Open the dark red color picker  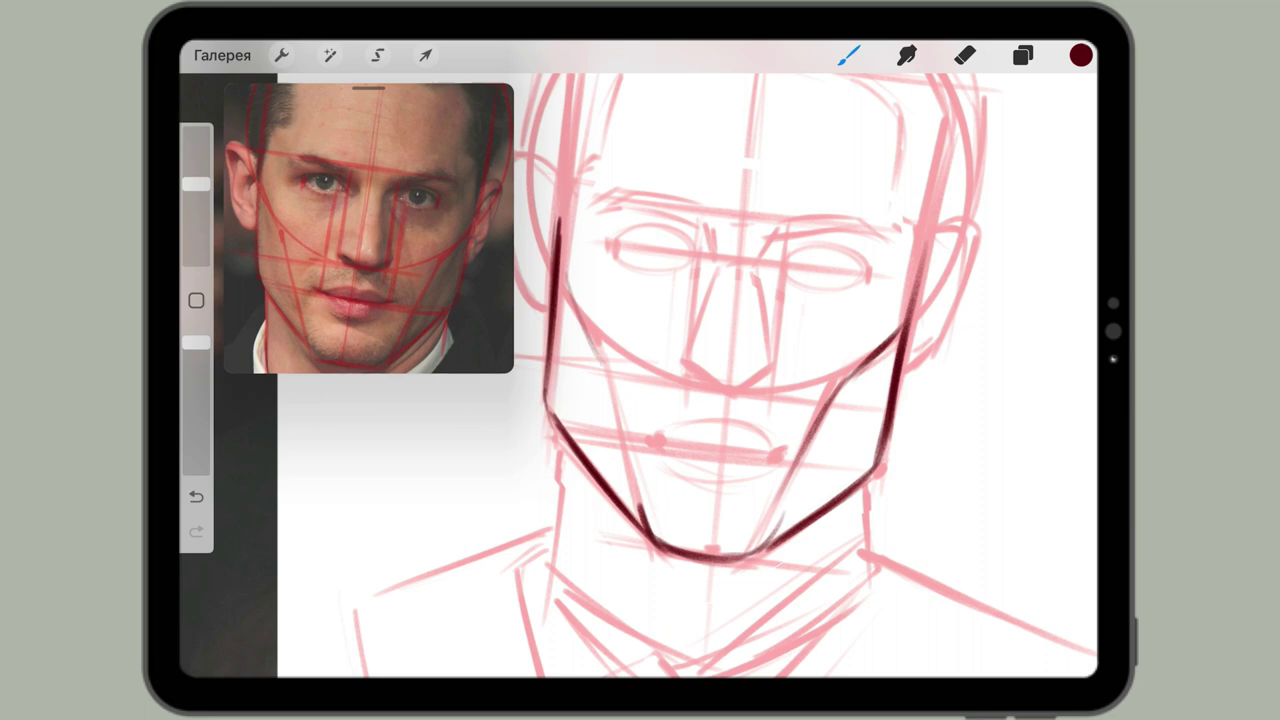coord(1081,56)
